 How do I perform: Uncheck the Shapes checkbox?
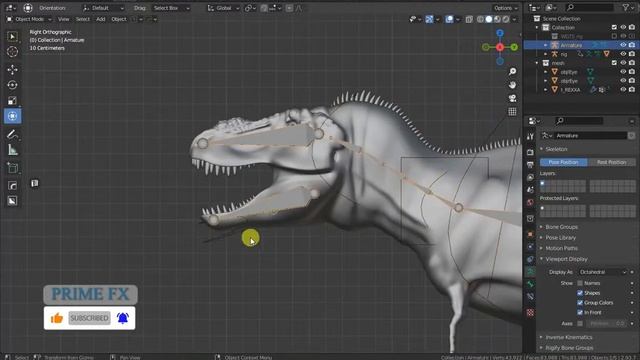tap(580, 293)
